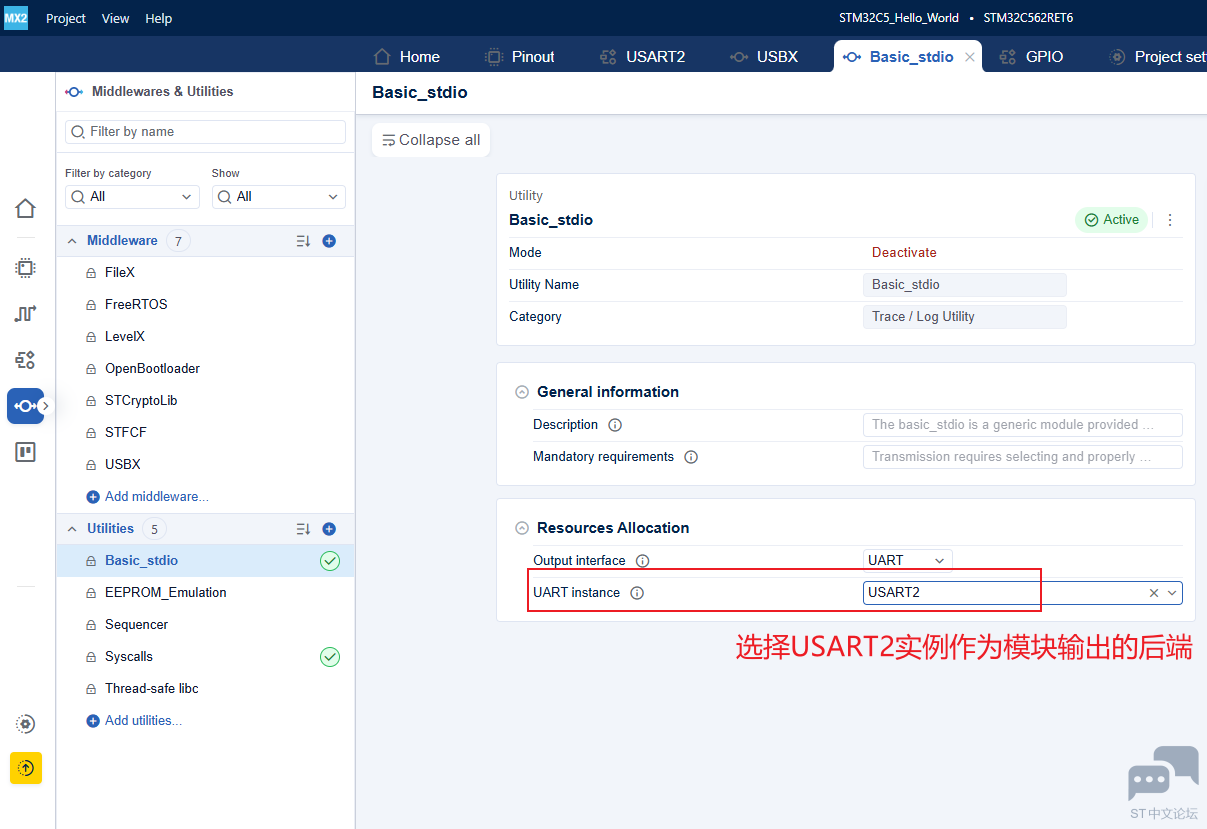Focus the Filter by name field

pos(205,132)
